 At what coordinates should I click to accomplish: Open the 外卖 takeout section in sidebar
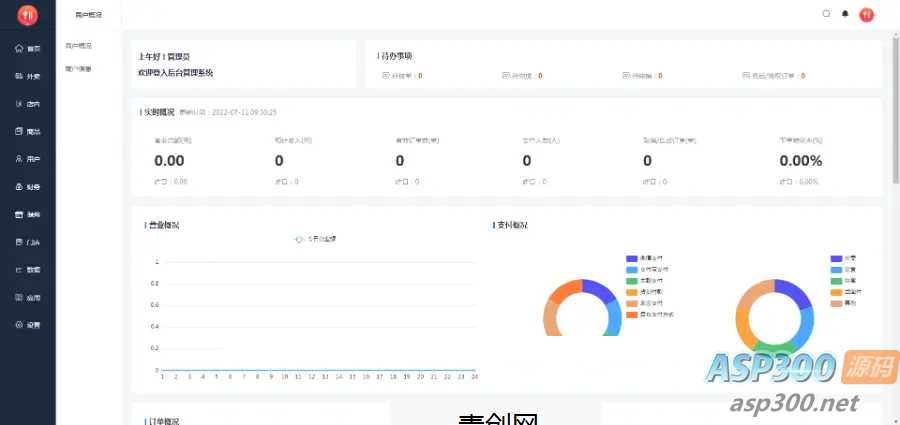tap(27, 76)
